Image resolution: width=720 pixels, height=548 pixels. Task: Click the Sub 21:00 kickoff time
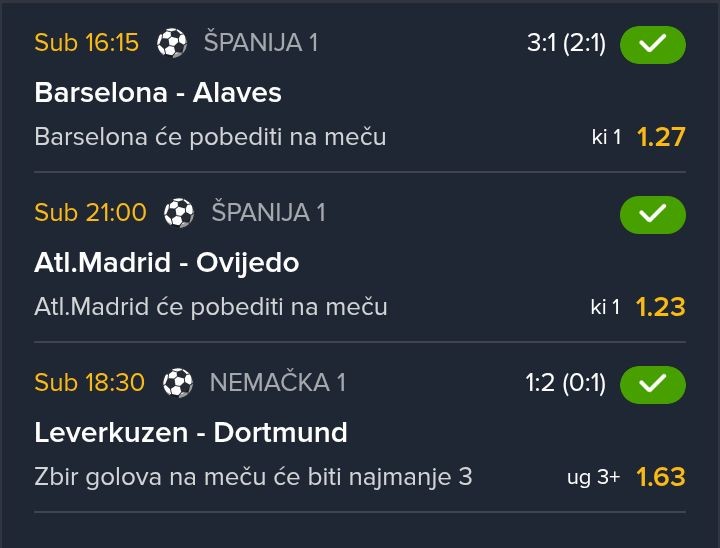(90, 213)
